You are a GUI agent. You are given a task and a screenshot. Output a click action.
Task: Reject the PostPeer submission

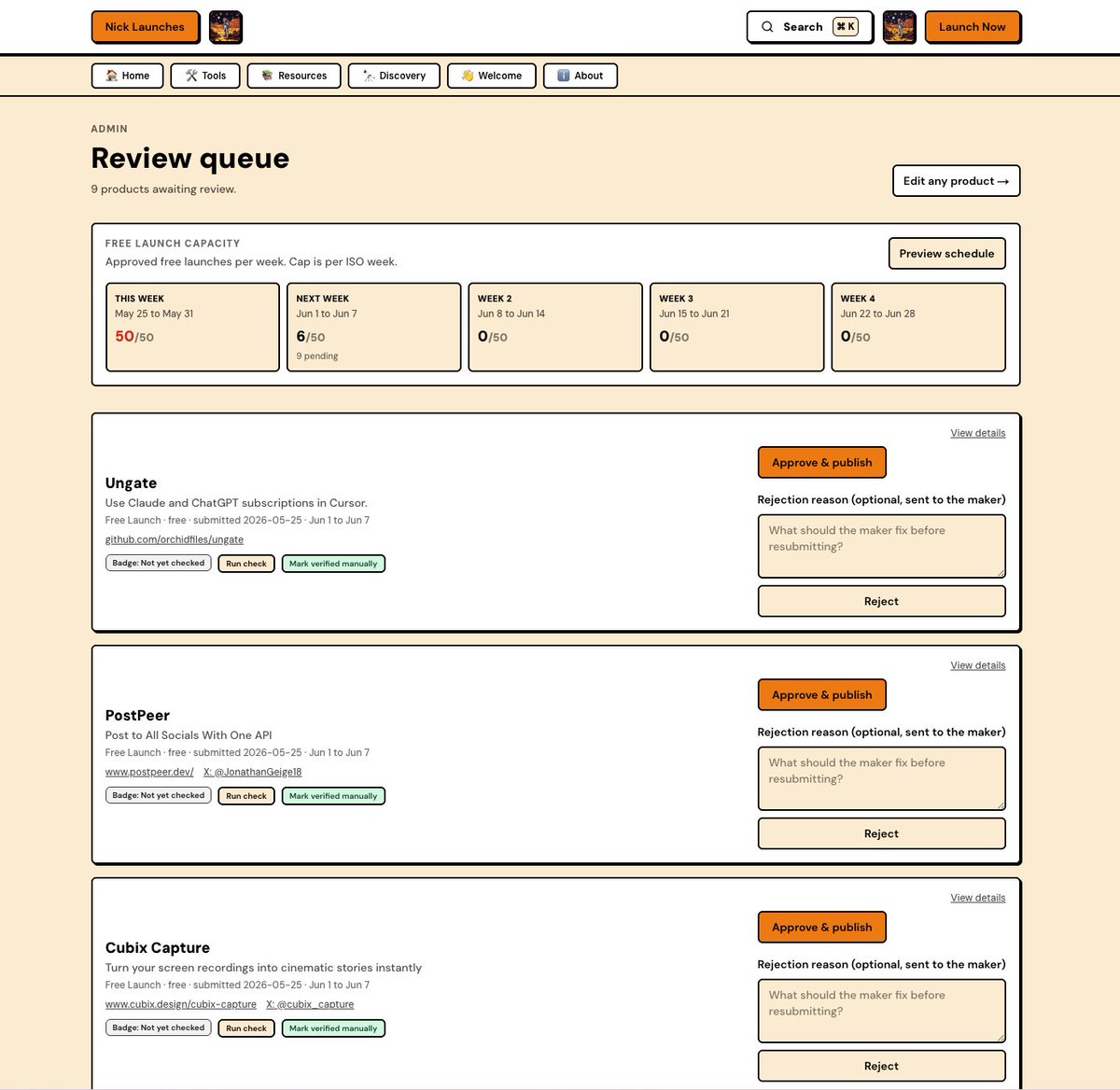click(x=881, y=834)
